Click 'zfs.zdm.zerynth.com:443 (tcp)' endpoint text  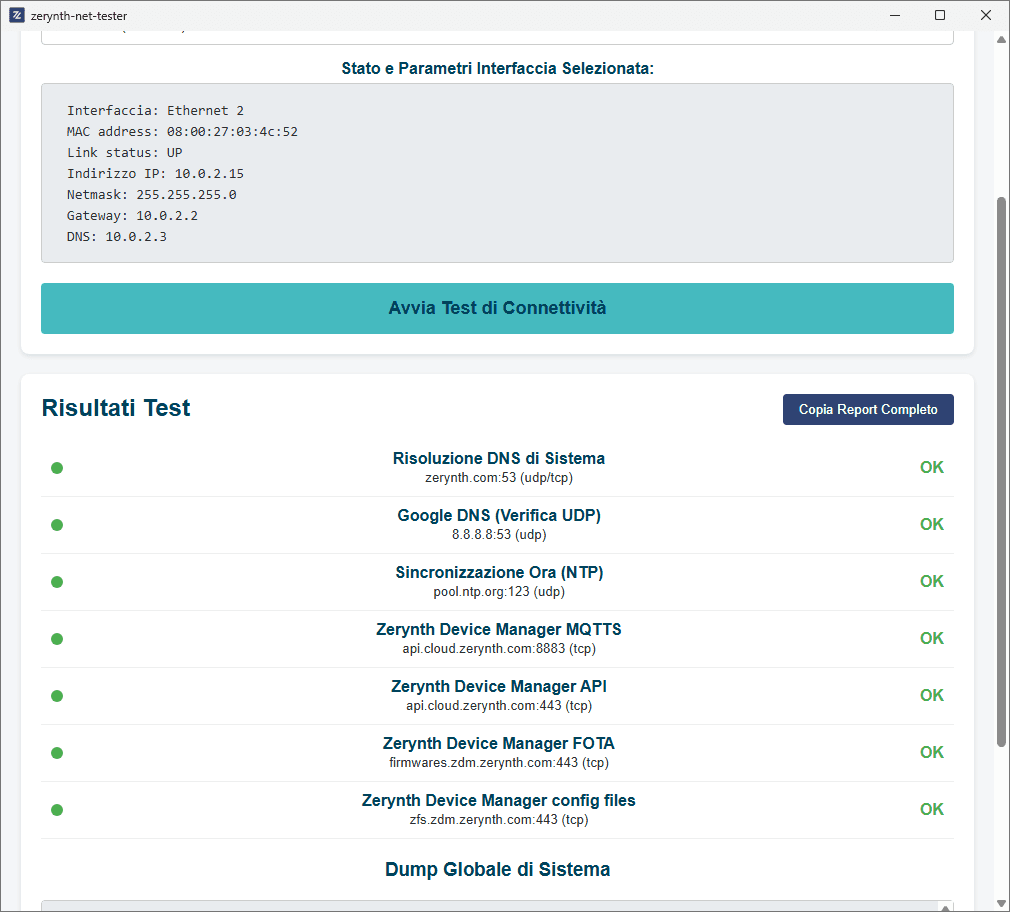click(499, 820)
